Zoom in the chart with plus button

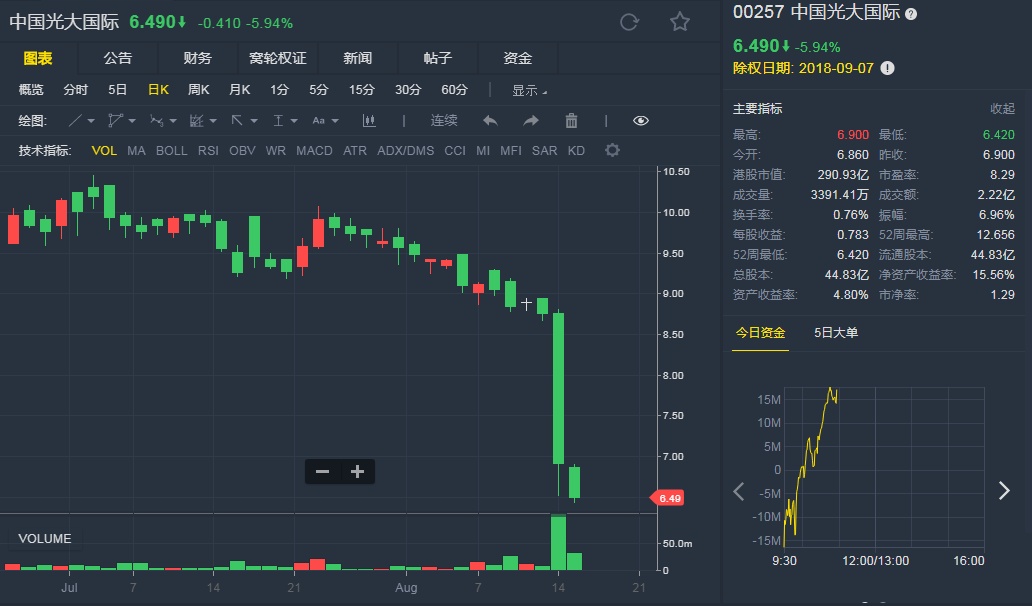pos(357,472)
